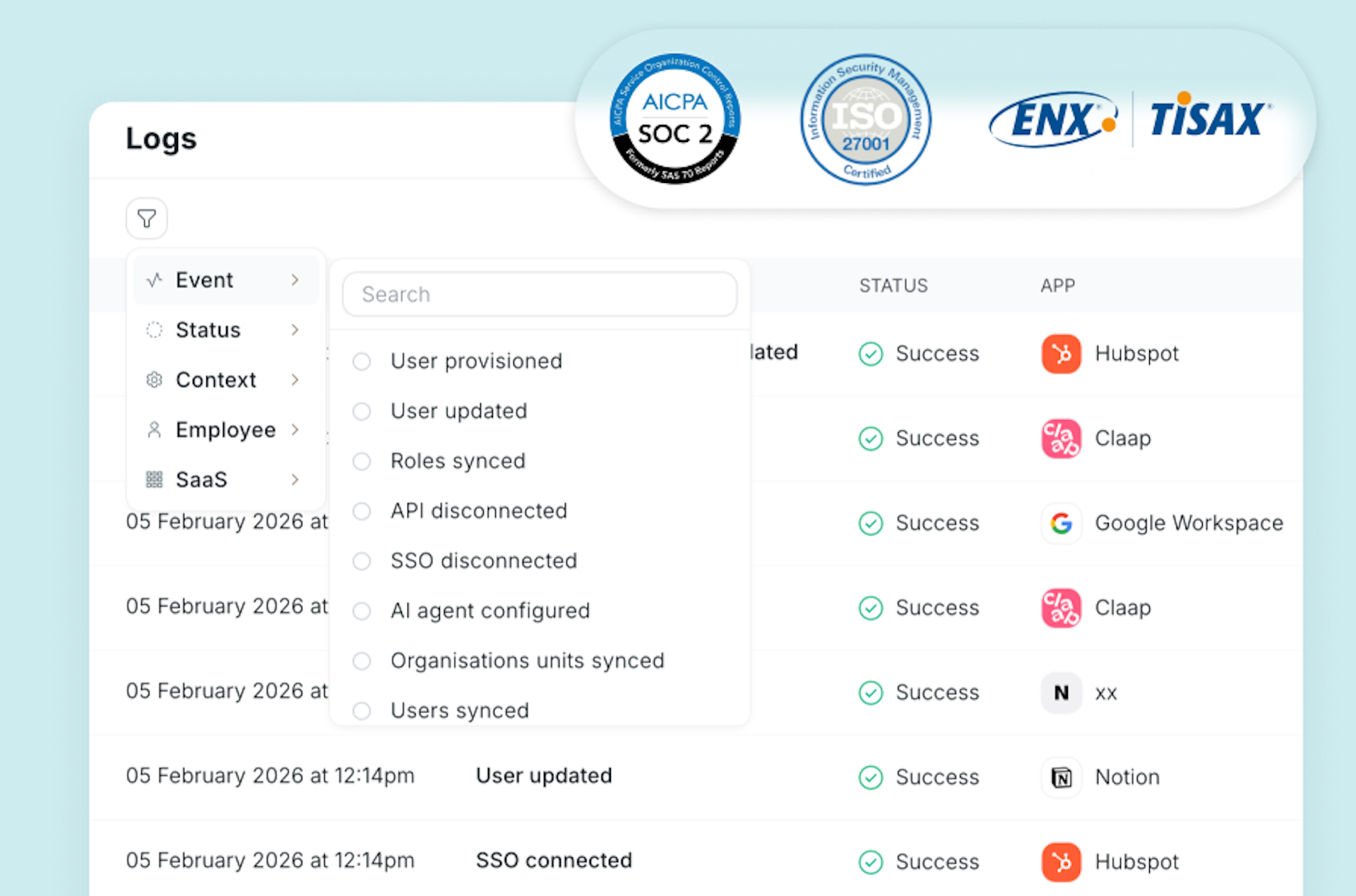Click the ENX TISAX logo
1356x896 pixels.
[1130, 119]
